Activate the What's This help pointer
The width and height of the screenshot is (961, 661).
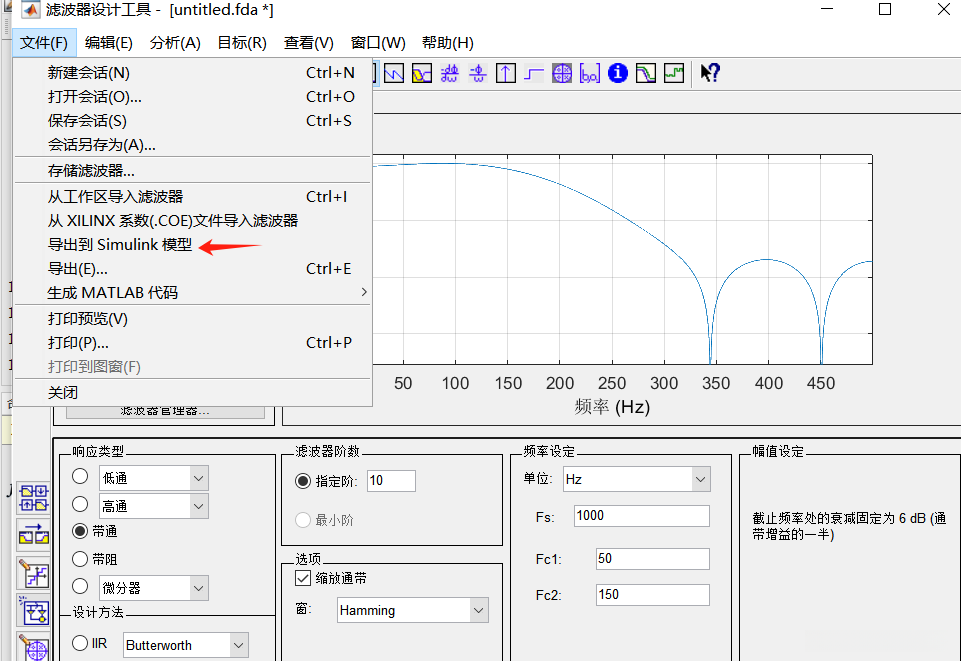pyautogui.click(x=710, y=74)
